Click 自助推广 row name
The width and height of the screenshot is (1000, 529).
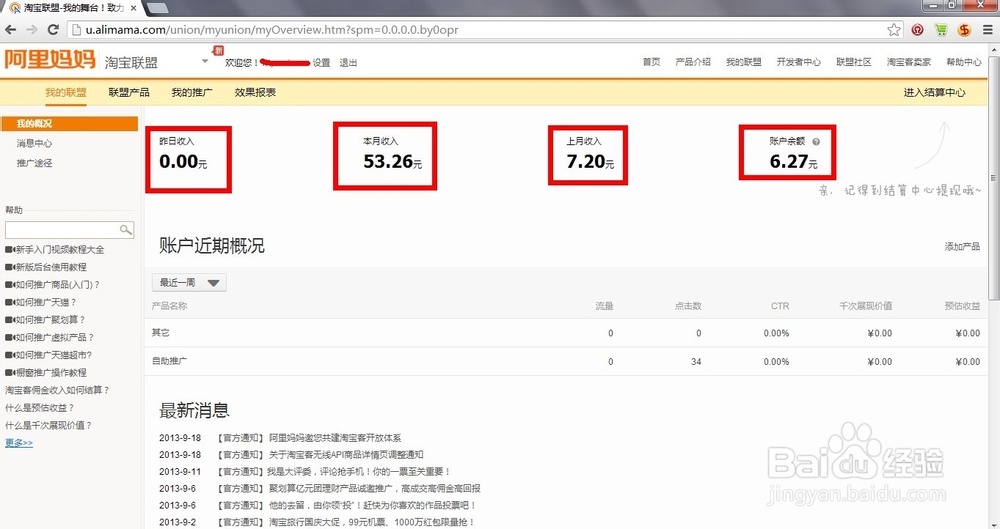170,361
